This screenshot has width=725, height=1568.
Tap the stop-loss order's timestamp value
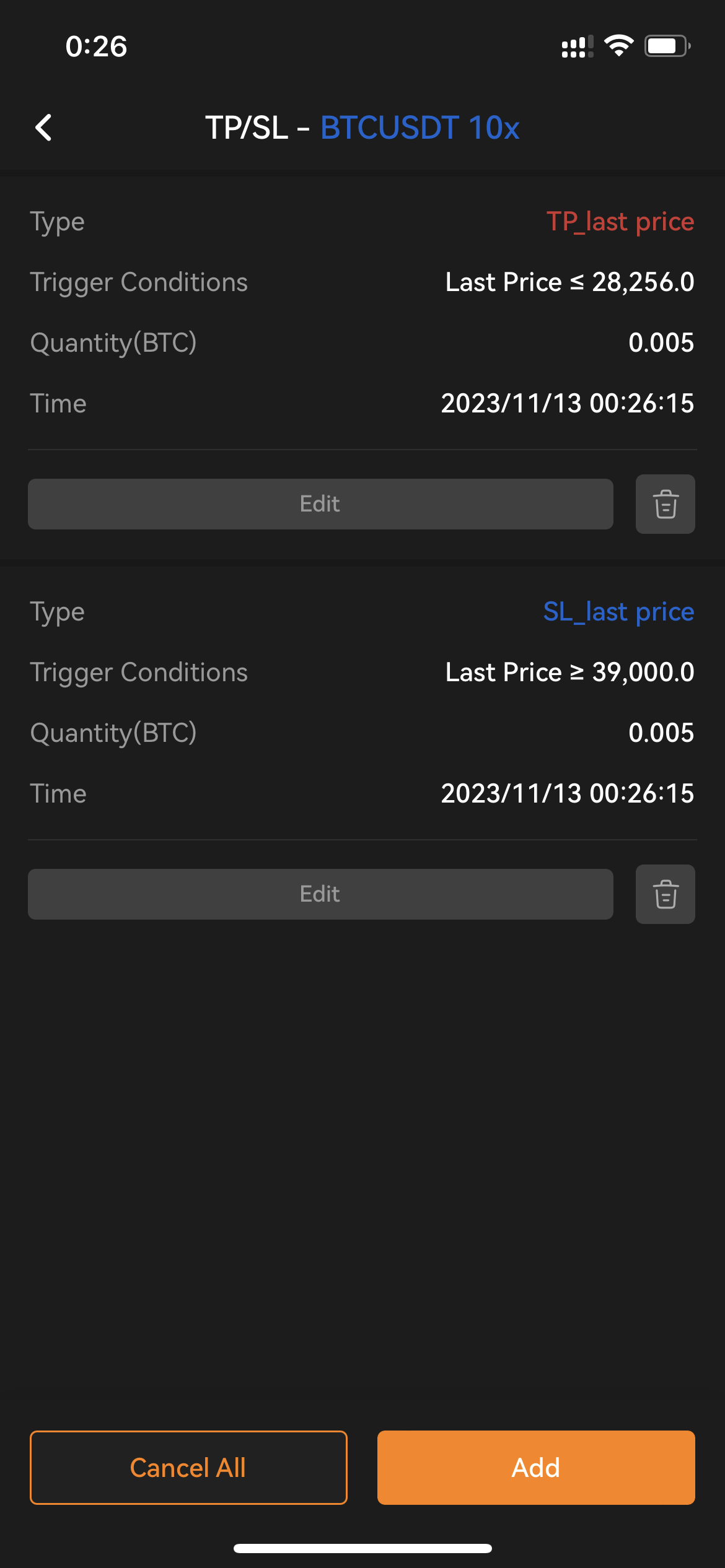pos(567,794)
